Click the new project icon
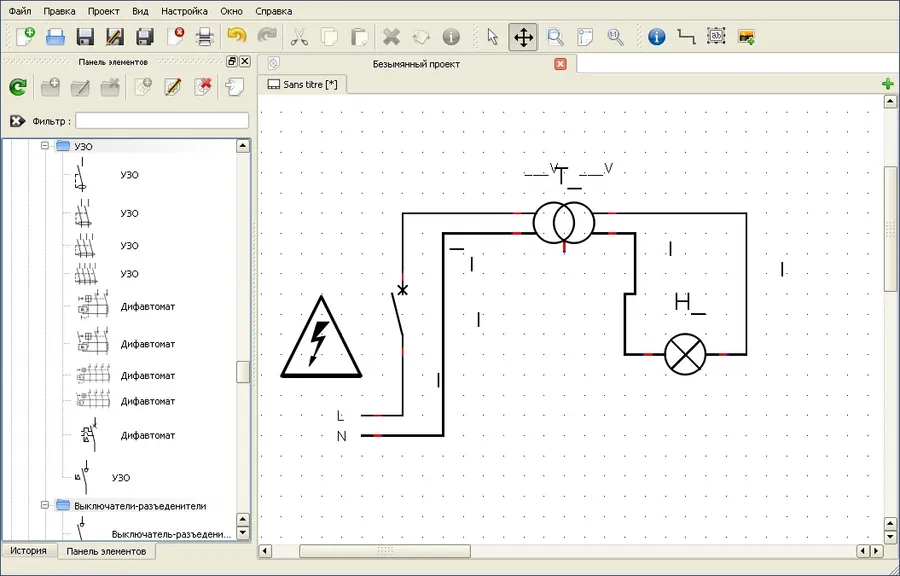The width and height of the screenshot is (900, 576). 25,37
